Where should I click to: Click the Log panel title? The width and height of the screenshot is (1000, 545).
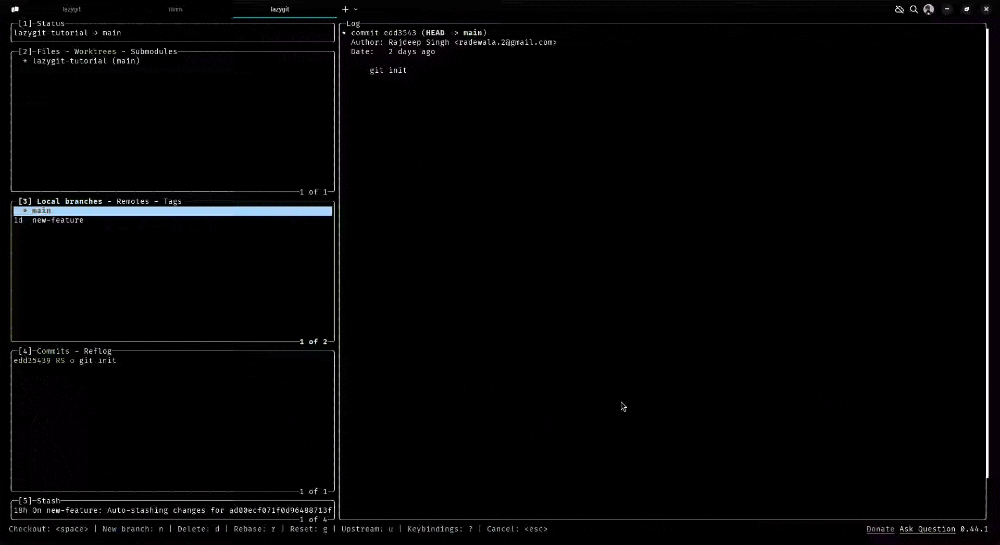point(353,24)
